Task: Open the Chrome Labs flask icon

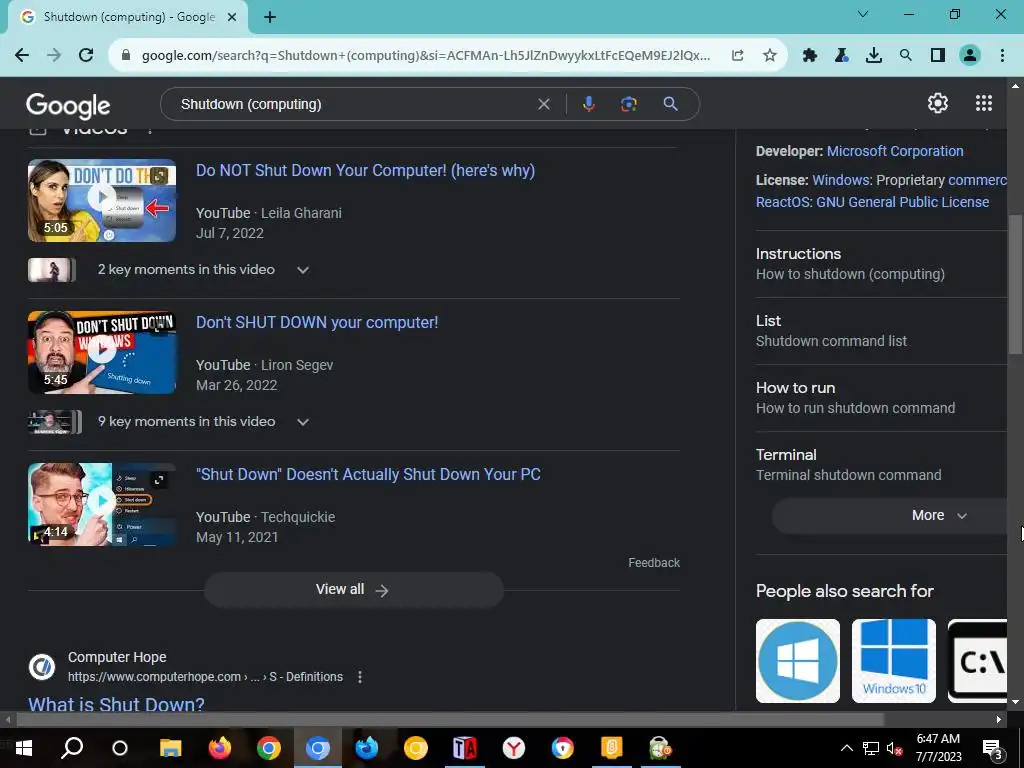Action: coord(842,56)
